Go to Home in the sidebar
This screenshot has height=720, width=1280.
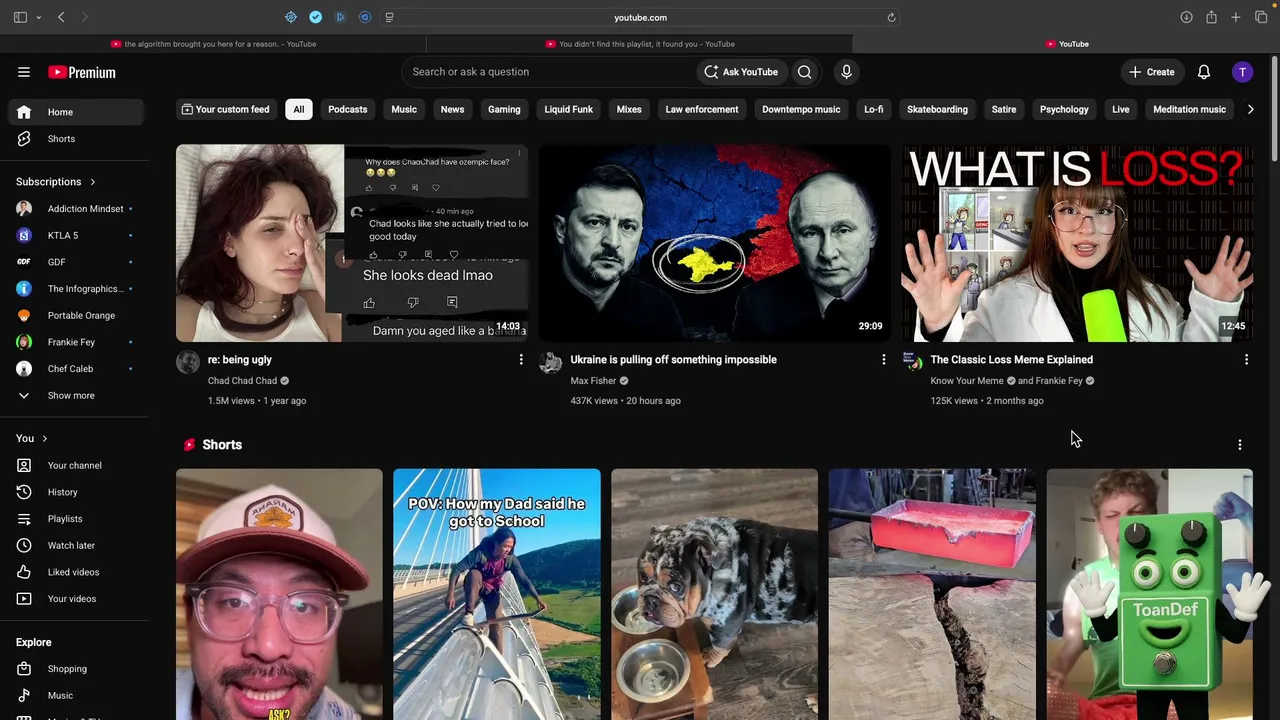coord(76,112)
